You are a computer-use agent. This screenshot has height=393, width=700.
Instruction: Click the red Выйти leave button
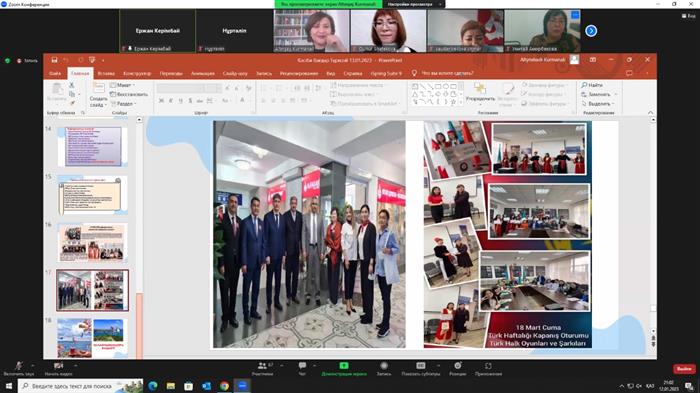click(x=684, y=369)
